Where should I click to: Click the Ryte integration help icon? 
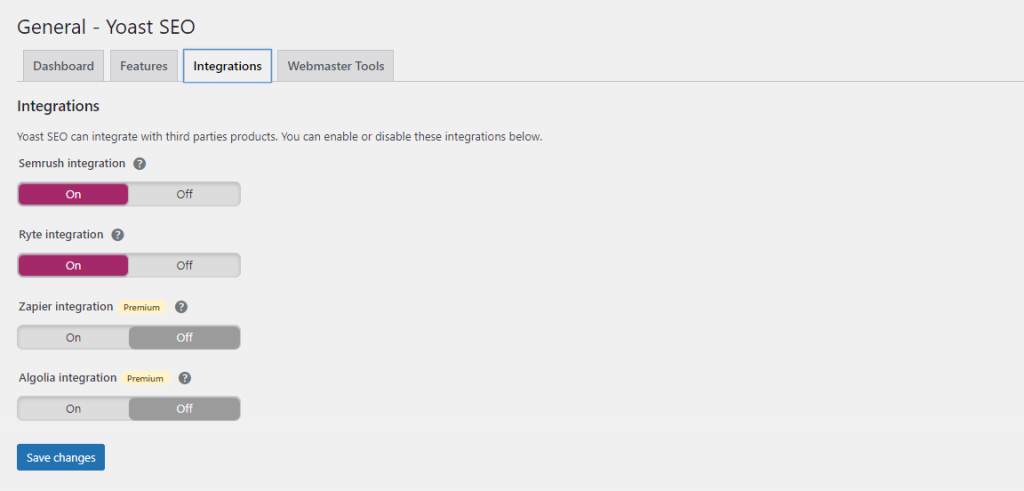coord(118,235)
